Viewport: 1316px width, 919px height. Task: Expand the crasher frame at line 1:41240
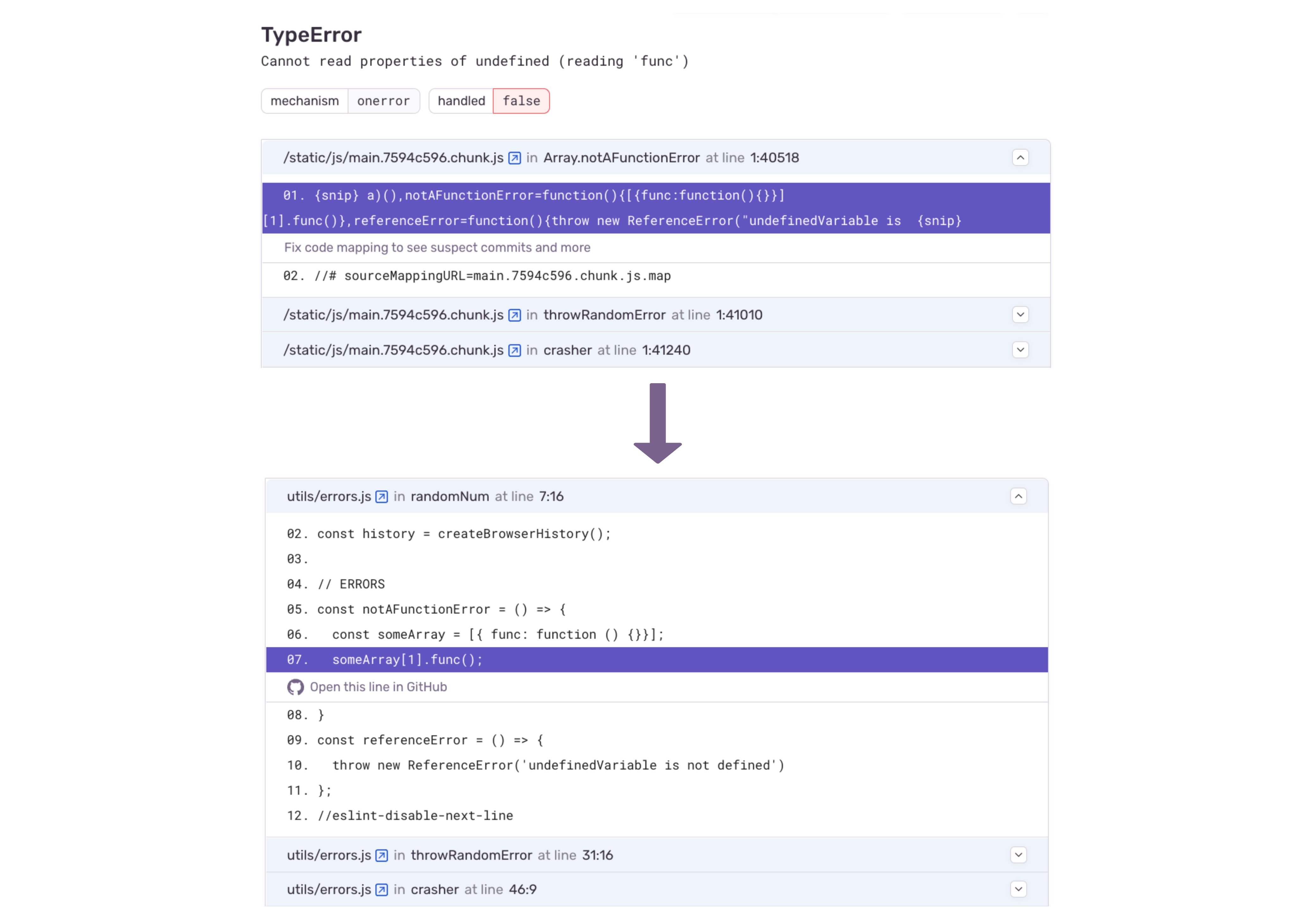pos(1020,350)
